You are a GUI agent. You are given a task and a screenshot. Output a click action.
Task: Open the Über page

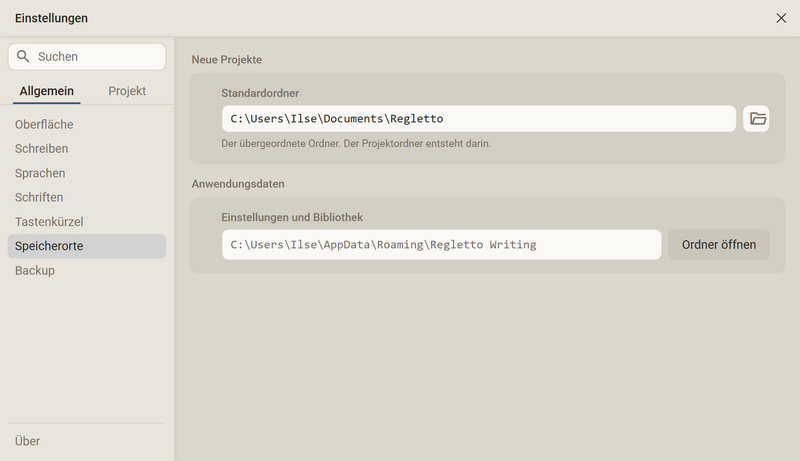click(28, 441)
